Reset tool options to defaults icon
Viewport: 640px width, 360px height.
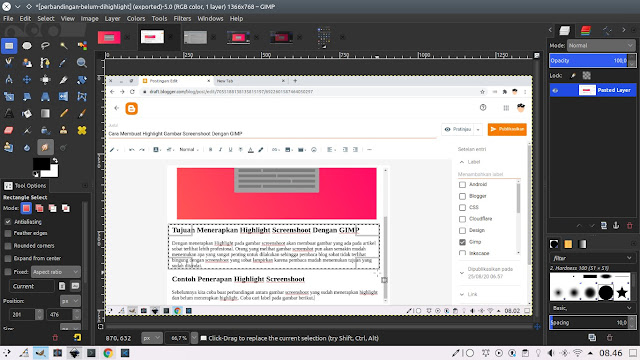click(77, 338)
